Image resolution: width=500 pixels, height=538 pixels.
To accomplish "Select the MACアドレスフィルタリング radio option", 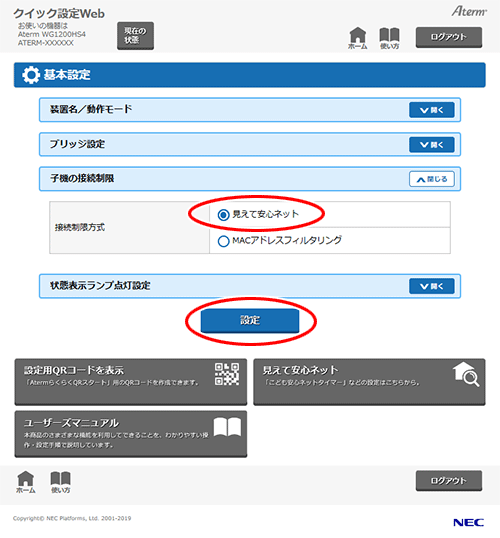I will tap(223, 241).
